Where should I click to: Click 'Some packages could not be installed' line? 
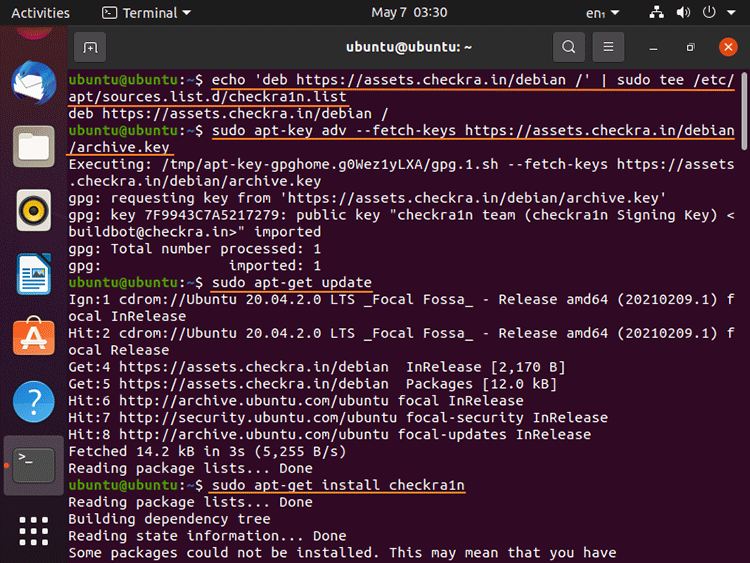(342, 553)
